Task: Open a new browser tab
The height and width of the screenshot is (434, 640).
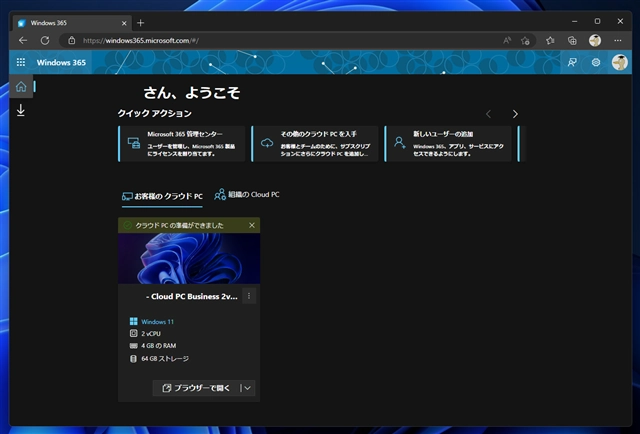Action: [x=140, y=23]
